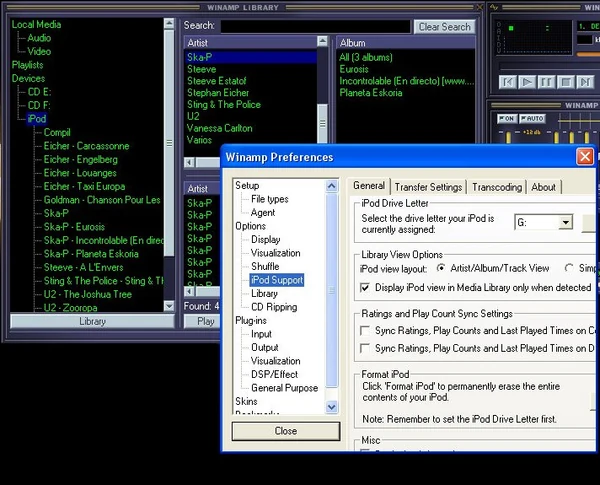Select Ska-P - Planeta Eskoria in the tree
This screenshot has height=485, width=600.
[x=91, y=254]
